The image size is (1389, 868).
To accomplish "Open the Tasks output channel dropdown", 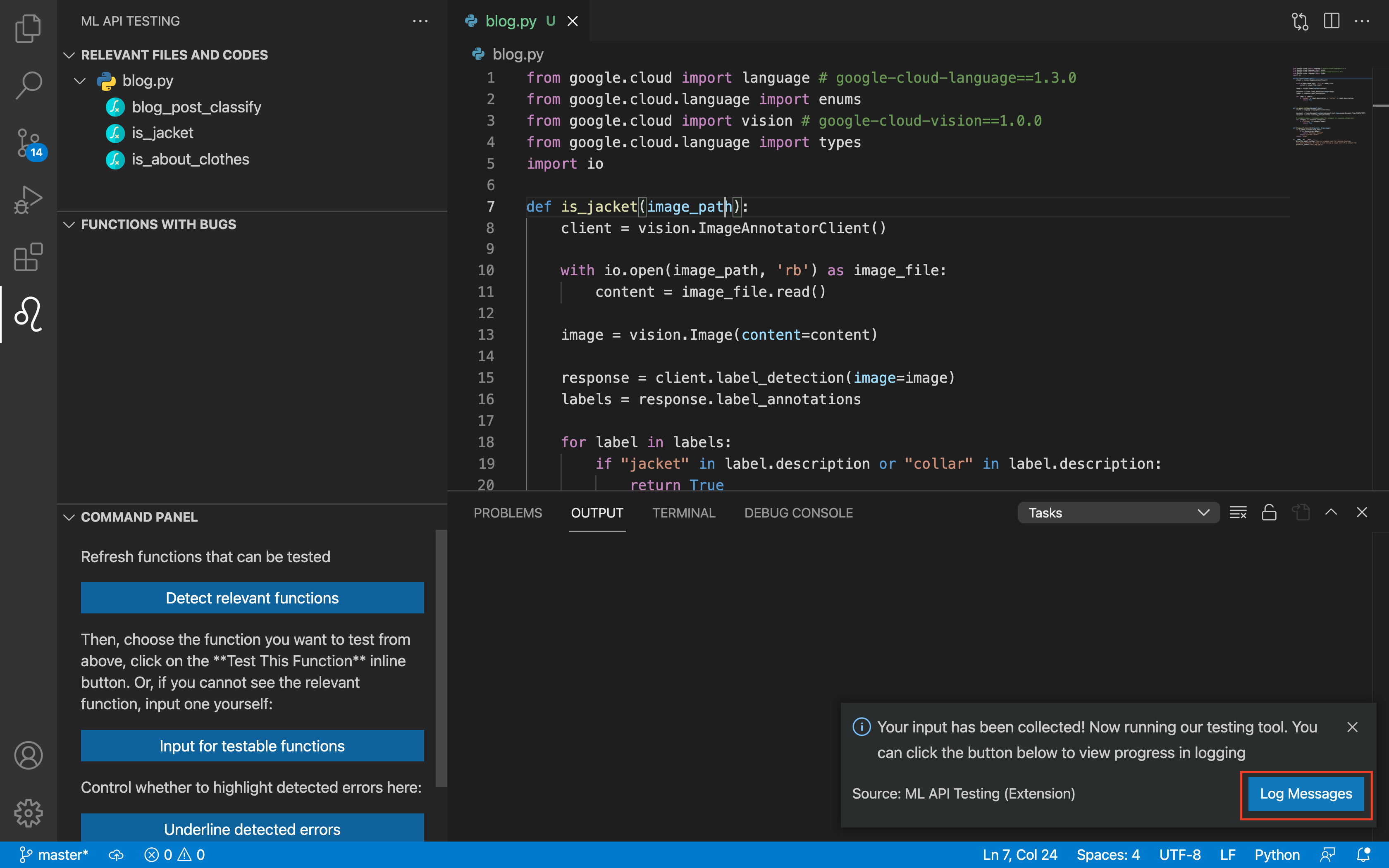I will pyautogui.click(x=1117, y=513).
